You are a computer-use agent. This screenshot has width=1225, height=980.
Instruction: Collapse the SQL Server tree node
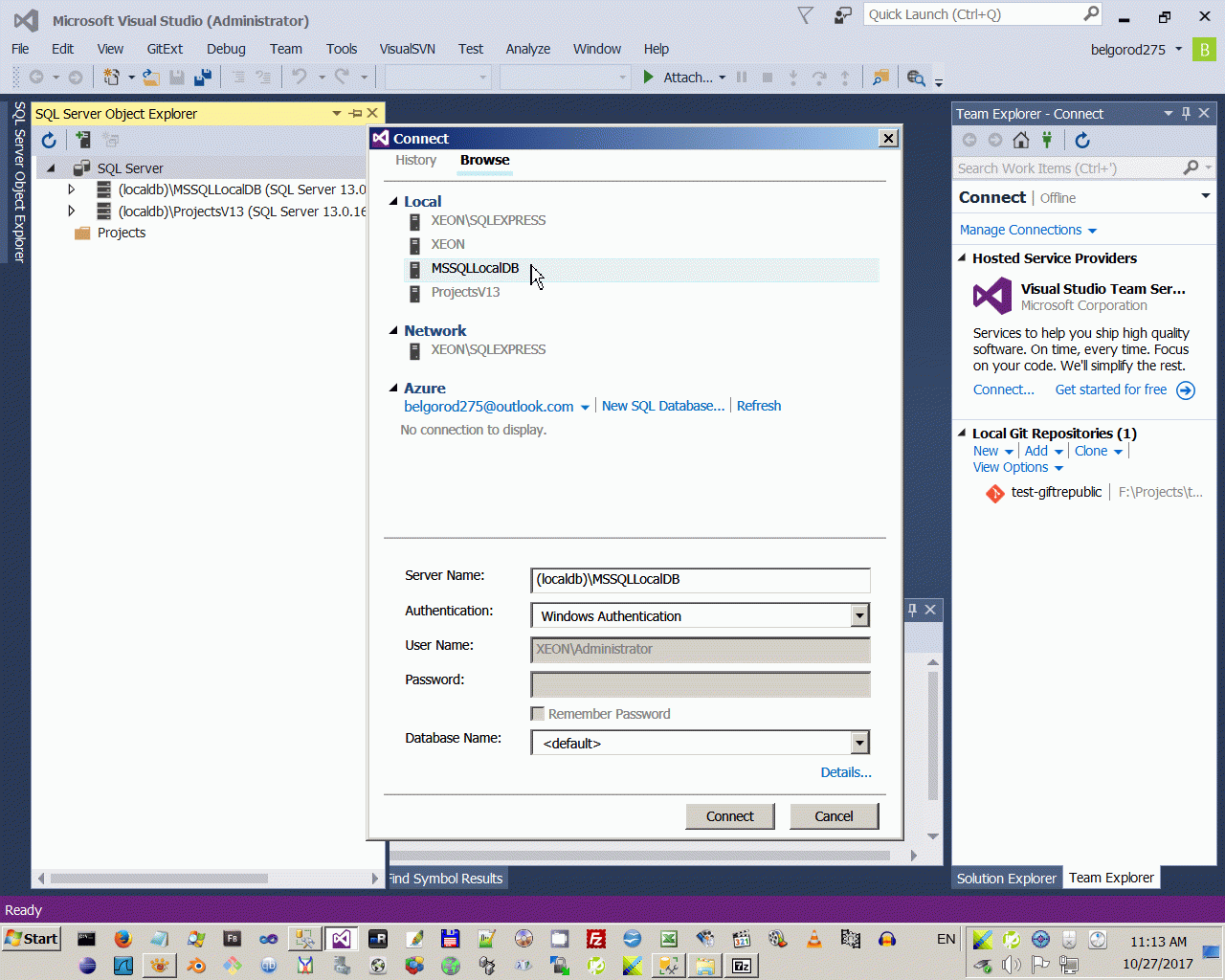coord(51,168)
